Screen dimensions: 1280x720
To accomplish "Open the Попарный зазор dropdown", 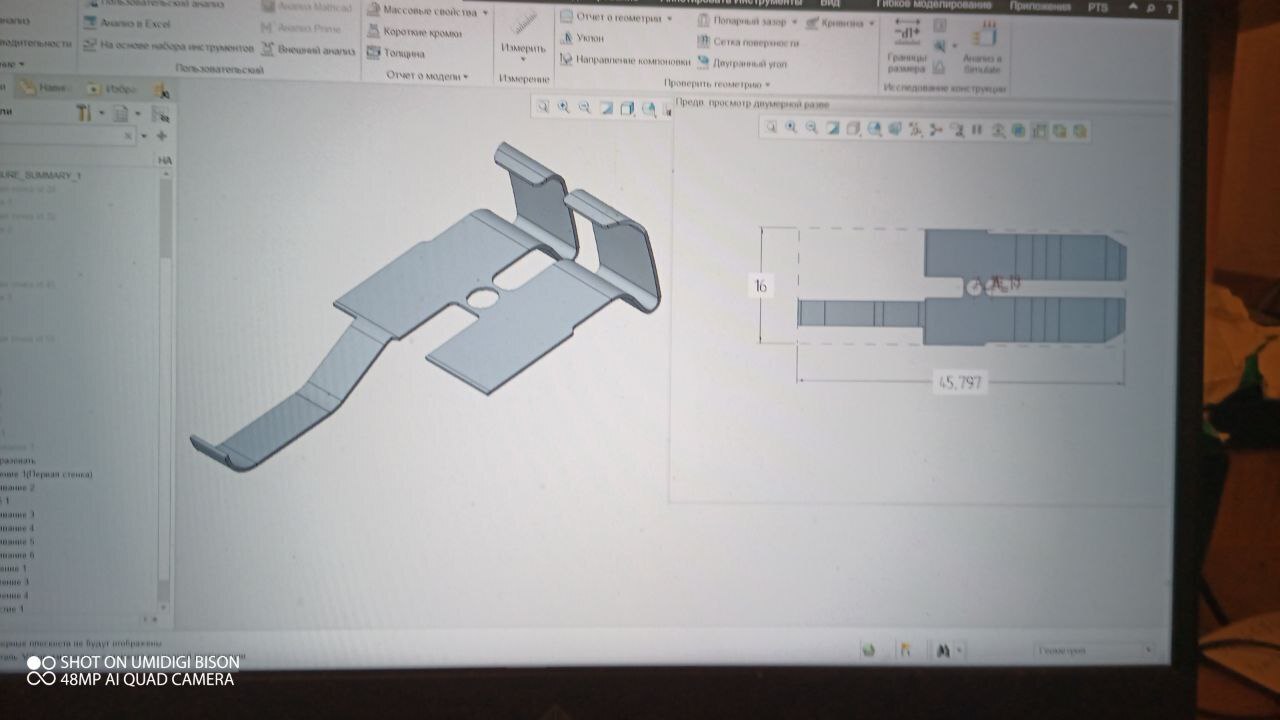I will (794, 21).
